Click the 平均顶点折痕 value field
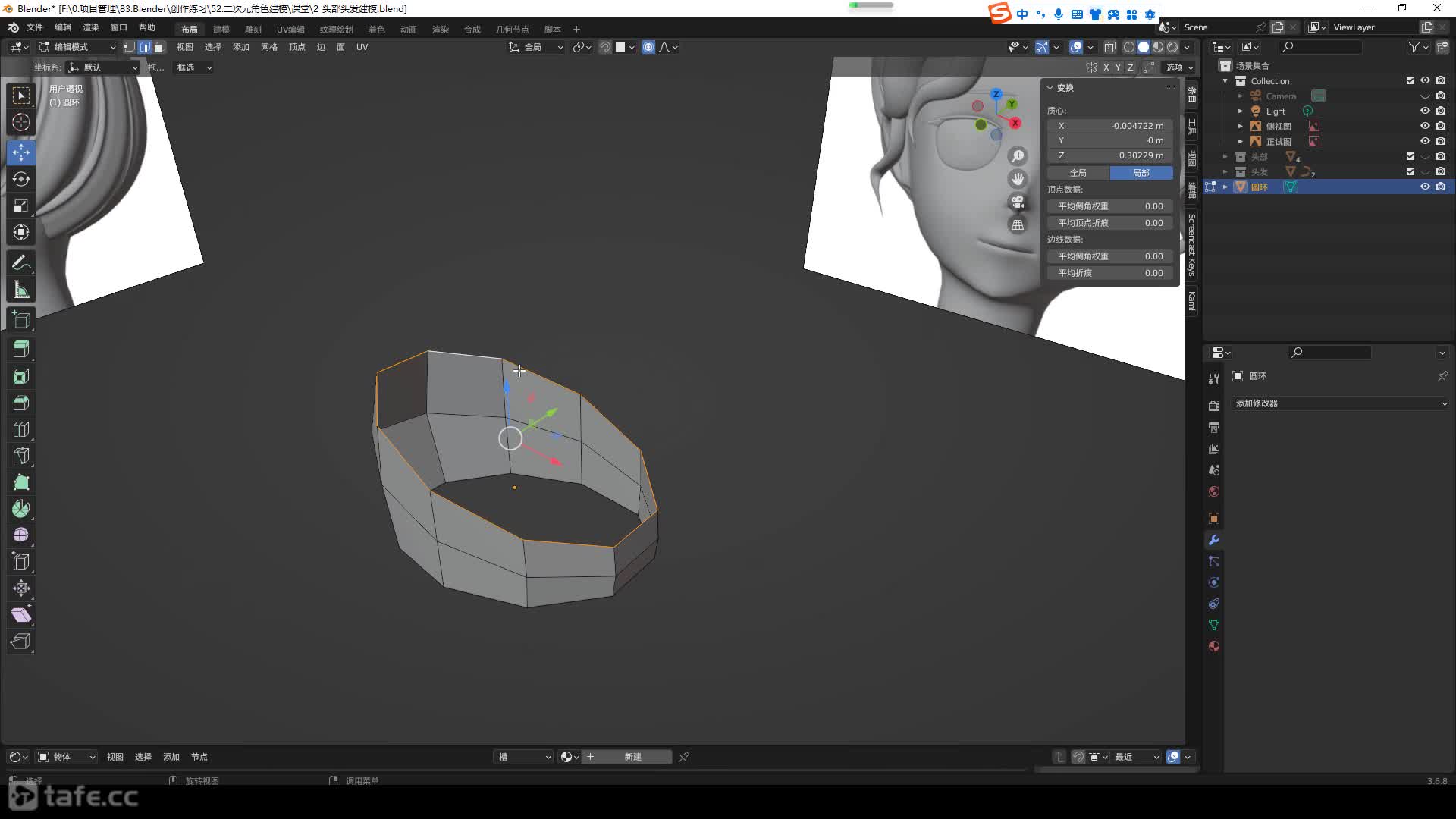 pyautogui.click(x=1110, y=223)
